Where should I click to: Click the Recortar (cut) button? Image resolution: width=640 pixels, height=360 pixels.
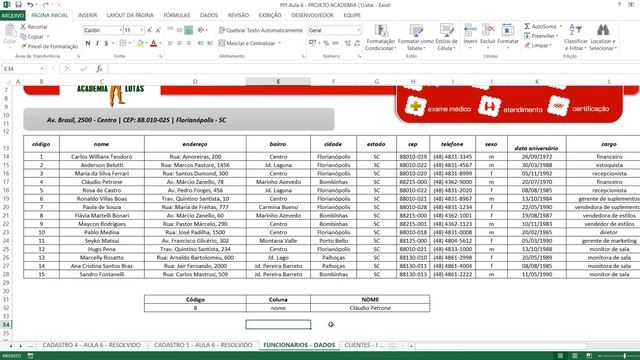pyautogui.click(x=34, y=27)
